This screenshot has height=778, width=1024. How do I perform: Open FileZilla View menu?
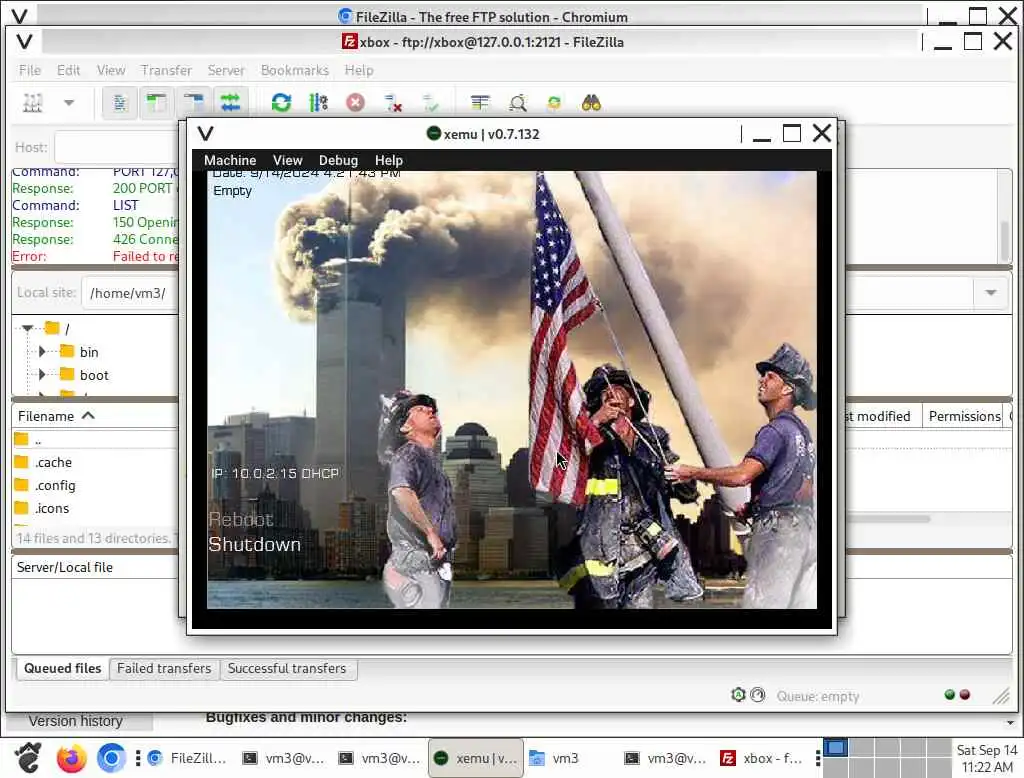(110, 70)
